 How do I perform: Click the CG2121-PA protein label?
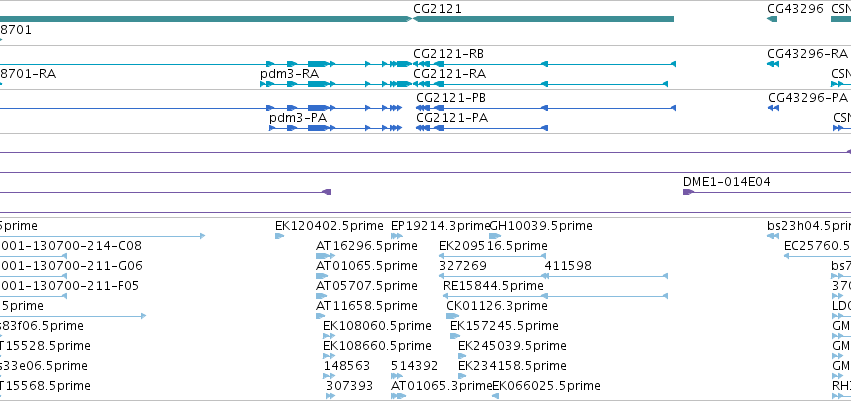coord(452,117)
